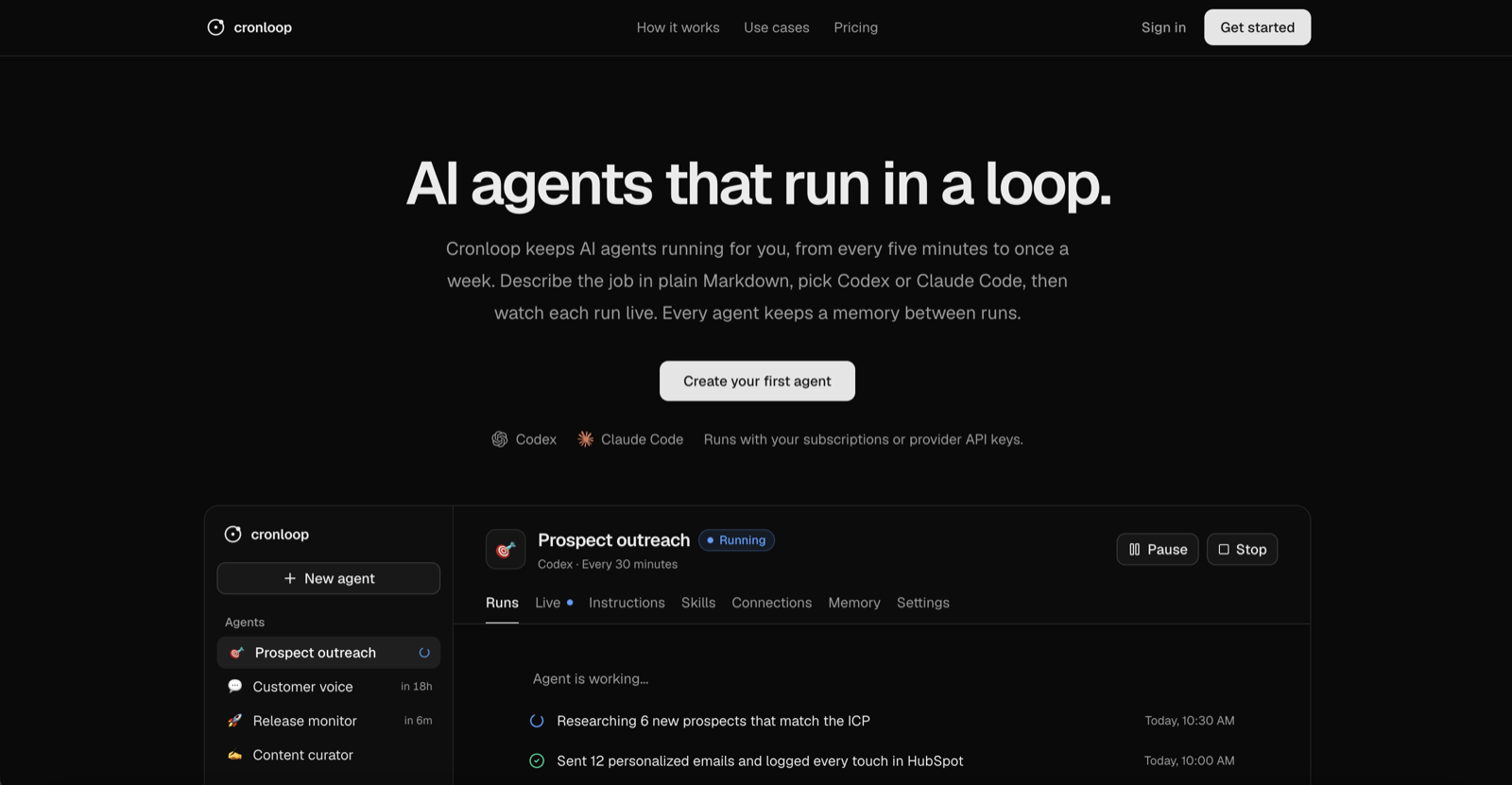1512x785 pixels.
Task: Click the 'in 18h' label on Customer voice
Action: tap(416, 687)
